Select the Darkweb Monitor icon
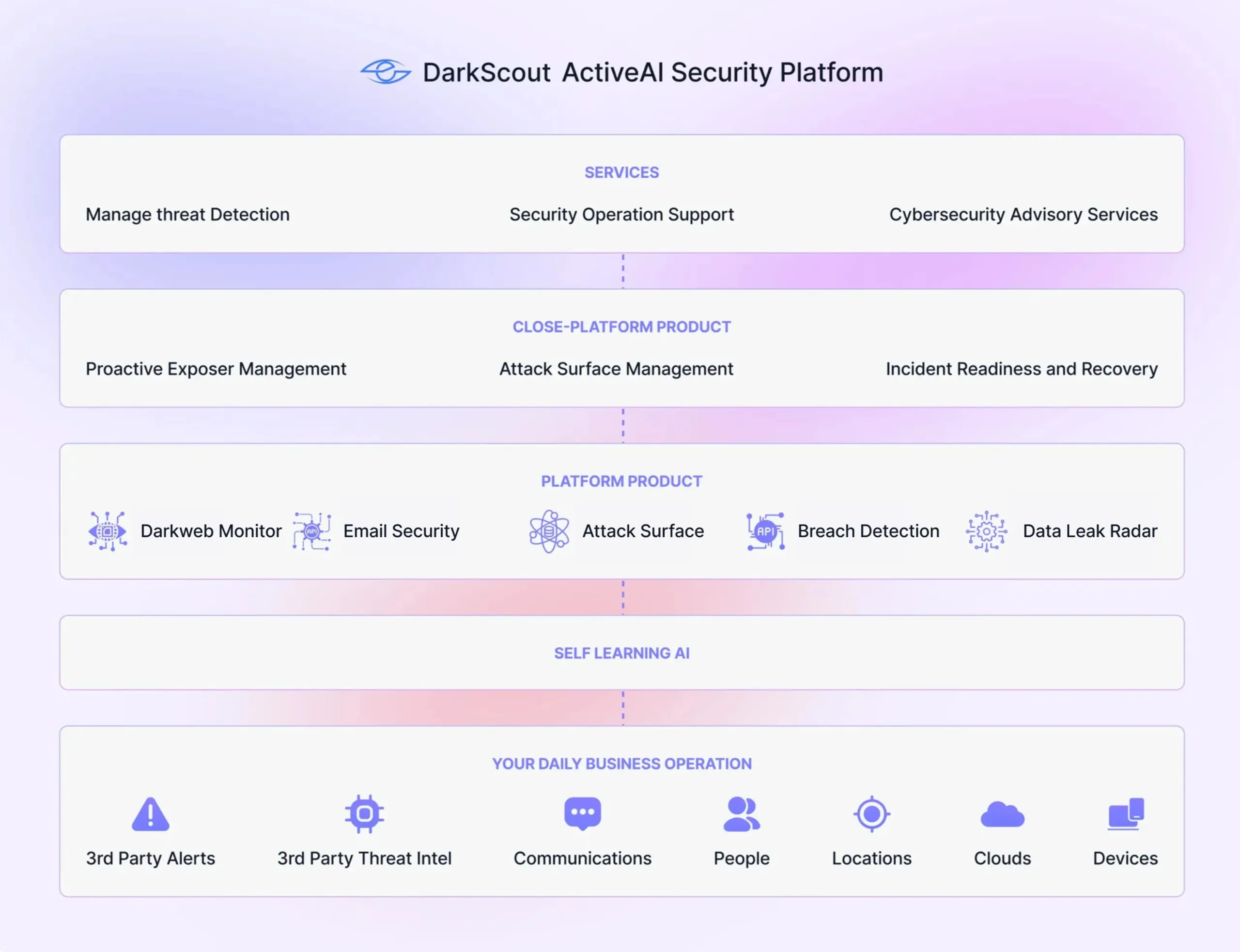Image resolution: width=1240 pixels, height=952 pixels. [x=107, y=531]
